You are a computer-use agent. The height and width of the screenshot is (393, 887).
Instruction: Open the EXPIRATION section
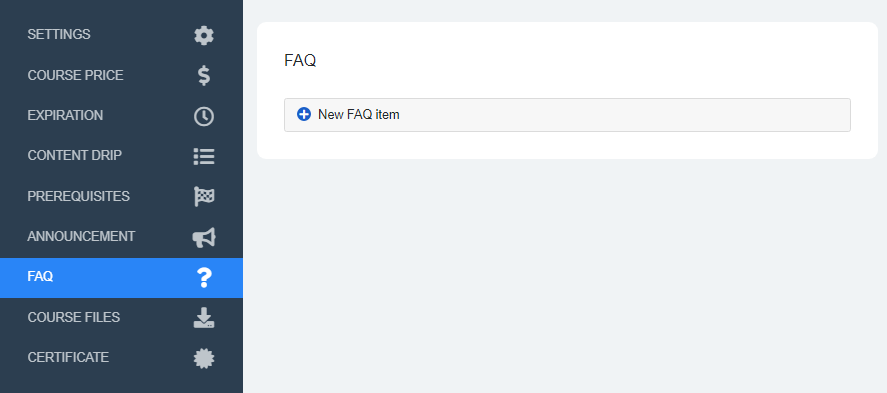click(x=121, y=115)
